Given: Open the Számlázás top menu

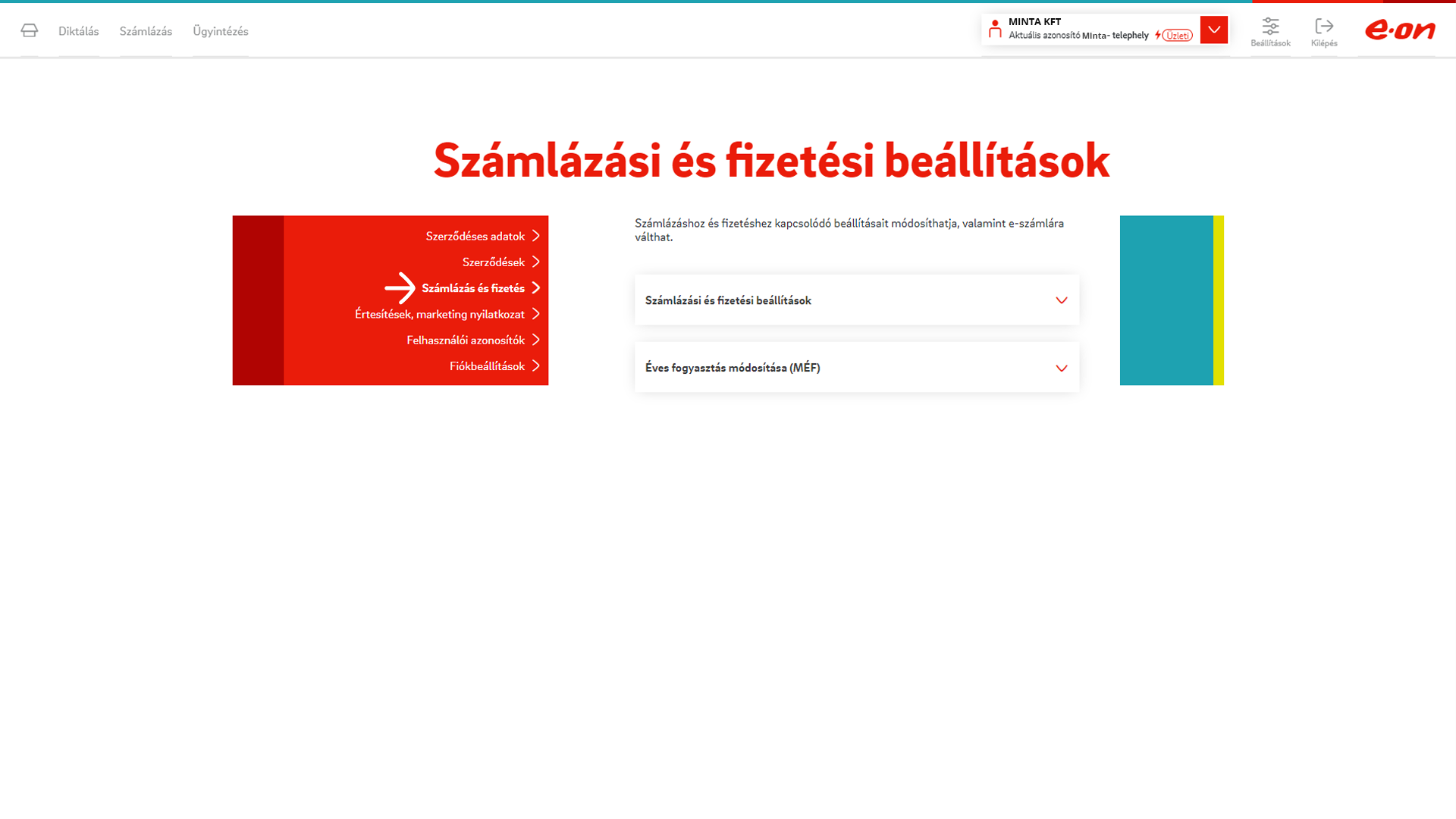Looking at the screenshot, I should pos(146,31).
